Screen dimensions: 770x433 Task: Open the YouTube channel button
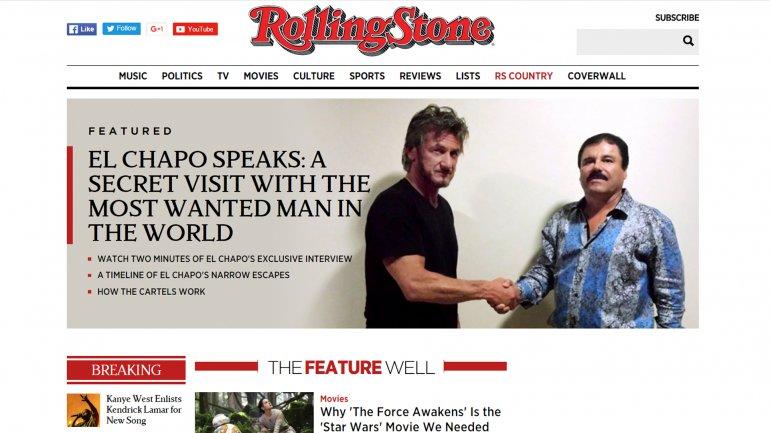195,29
